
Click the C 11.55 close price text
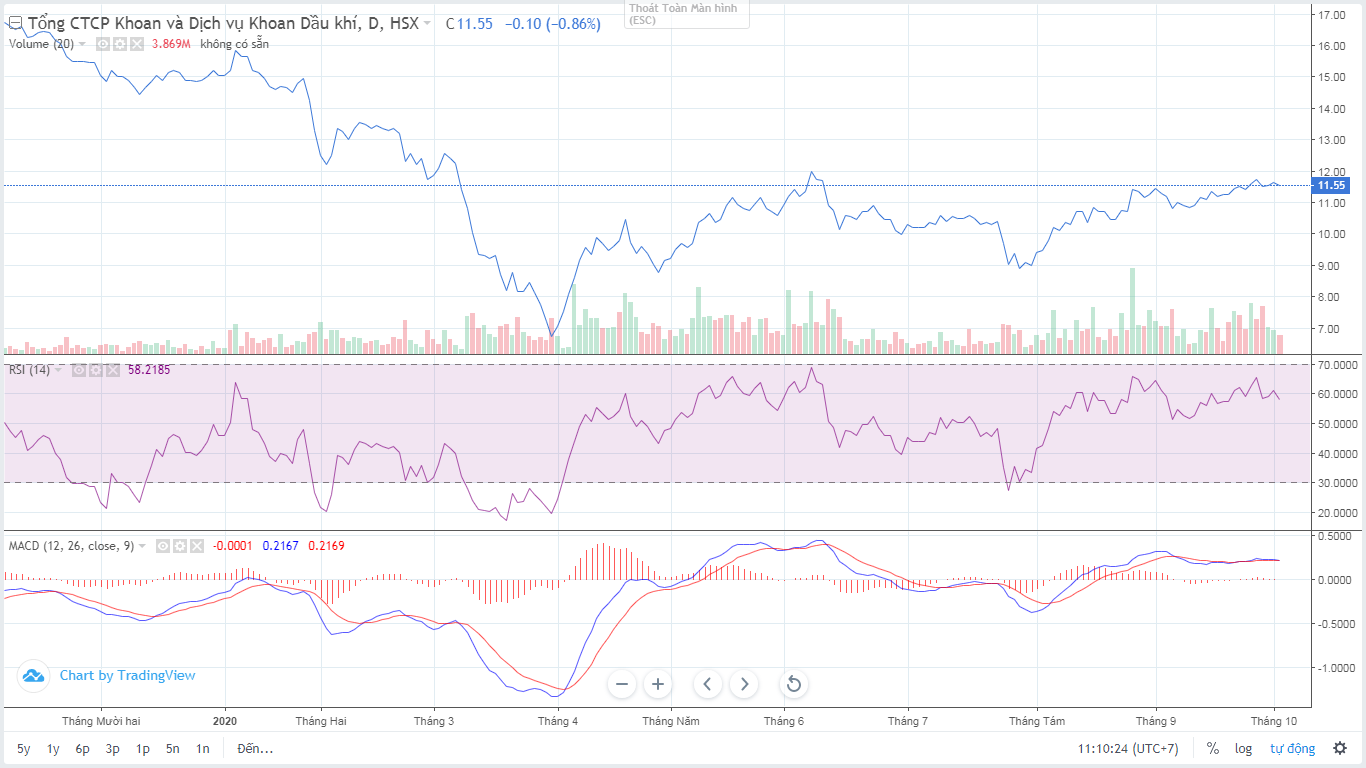click(469, 23)
